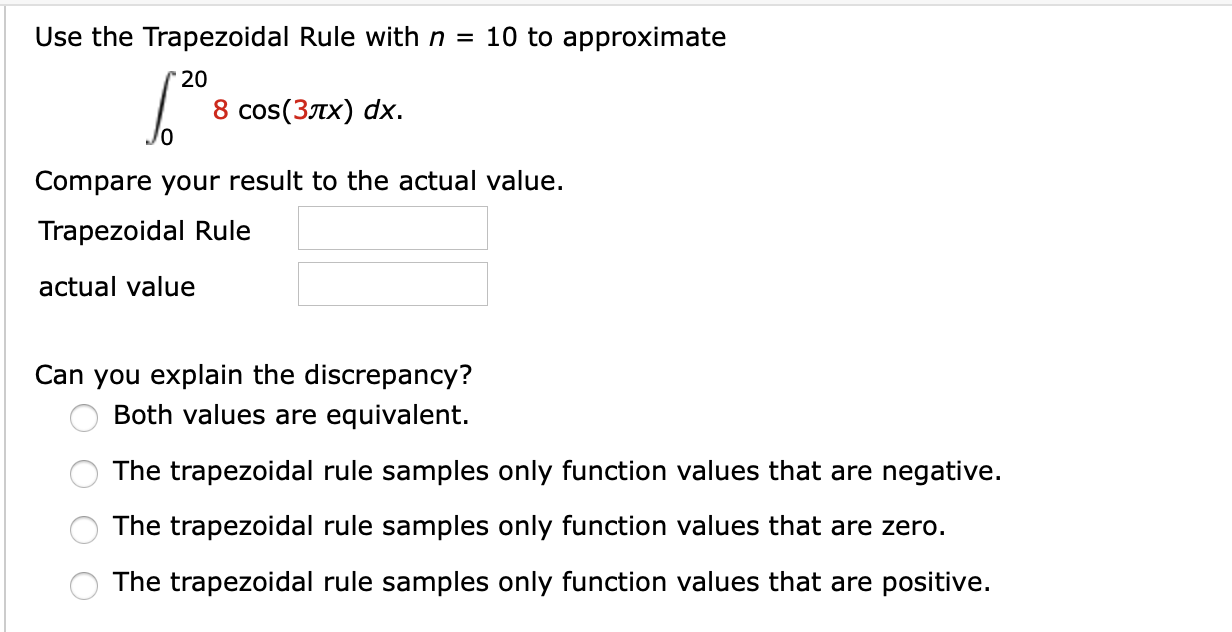Screen dimensions: 1232x632
Task: Click the integral expression in the problem
Action: [x=270, y=108]
